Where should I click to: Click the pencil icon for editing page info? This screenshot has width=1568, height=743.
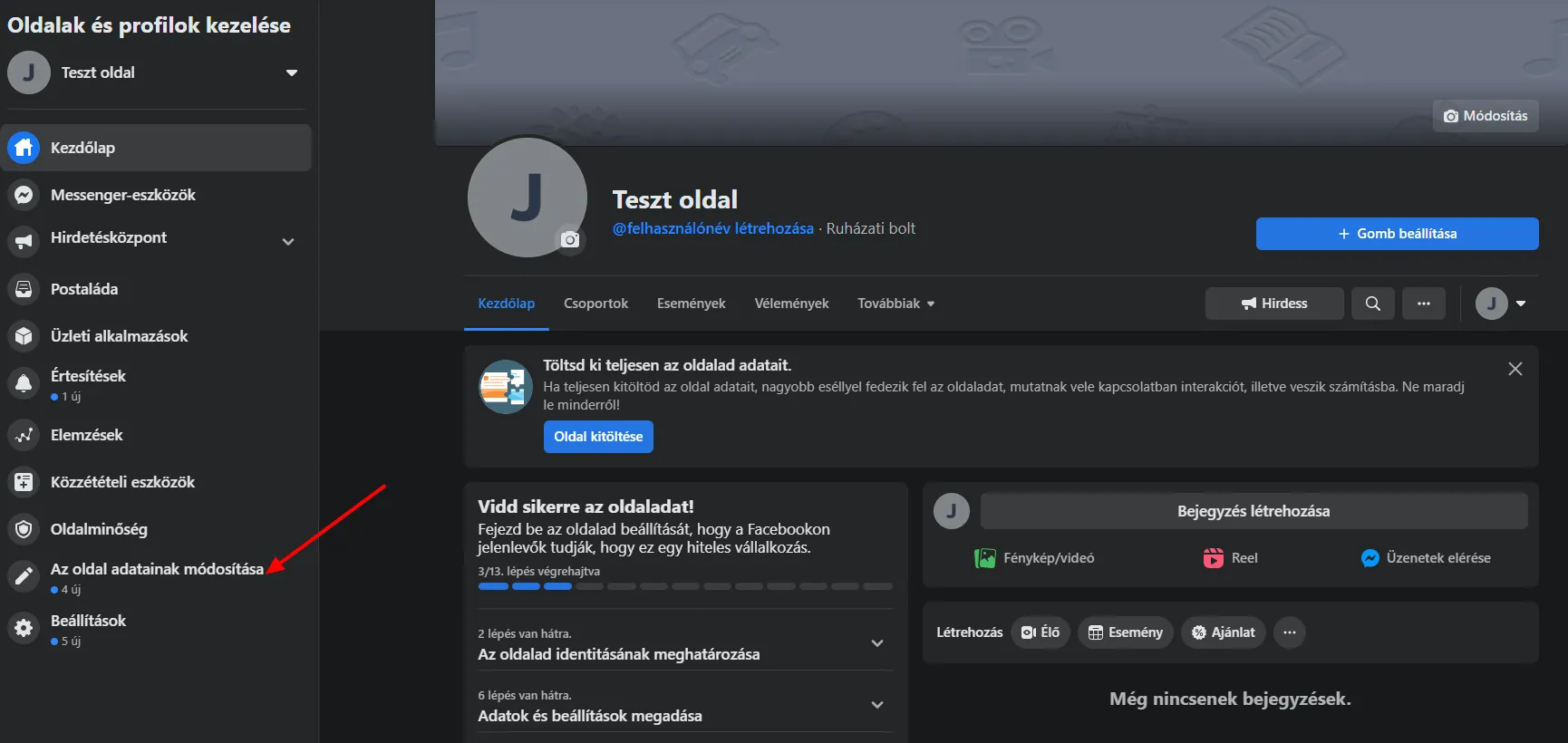click(x=24, y=576)
